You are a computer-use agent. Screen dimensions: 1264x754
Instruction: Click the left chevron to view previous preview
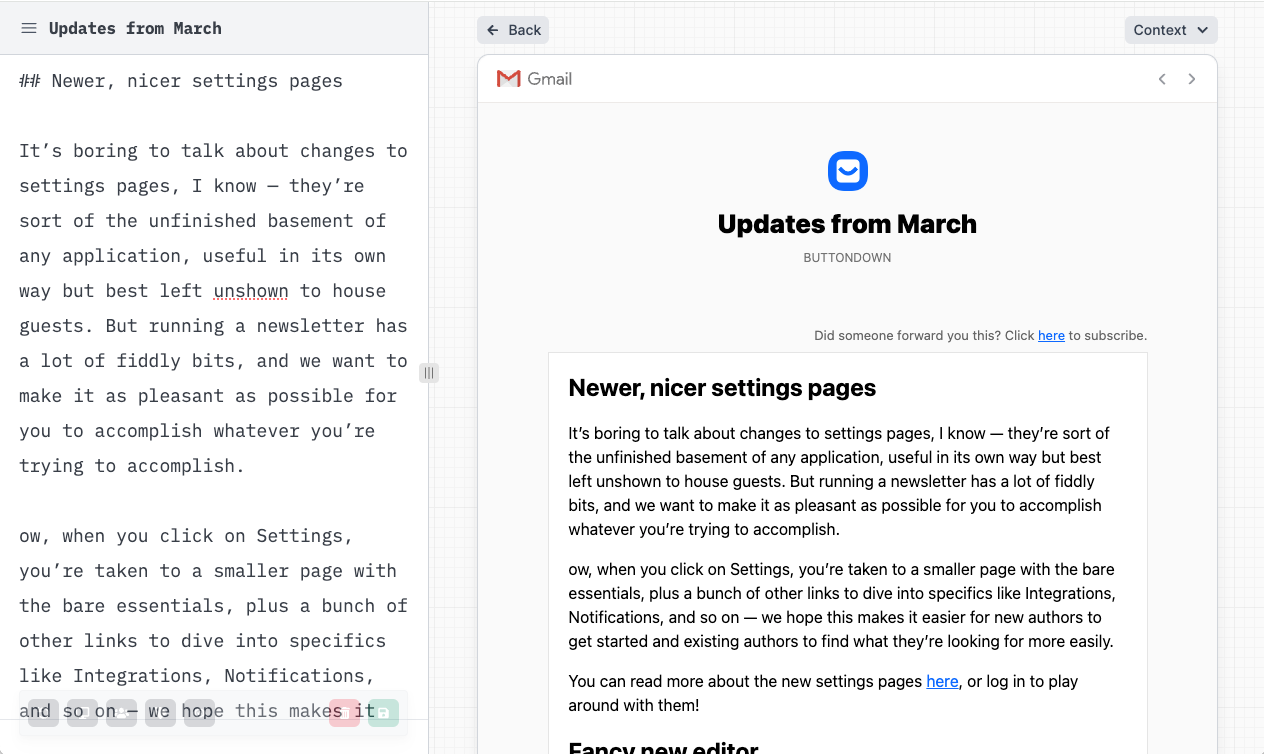pyautogui.click(x=1162, y=78)
